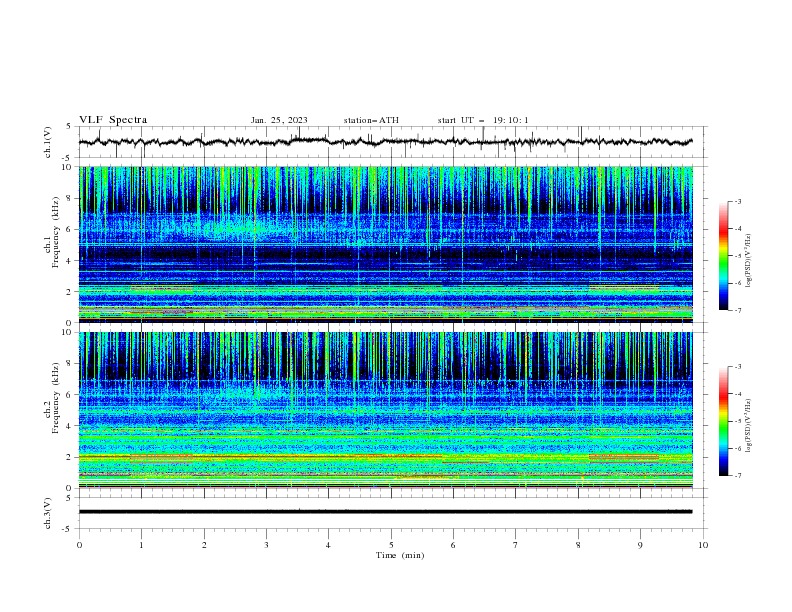Click time axis tick label "5"

tap(391, 545)
